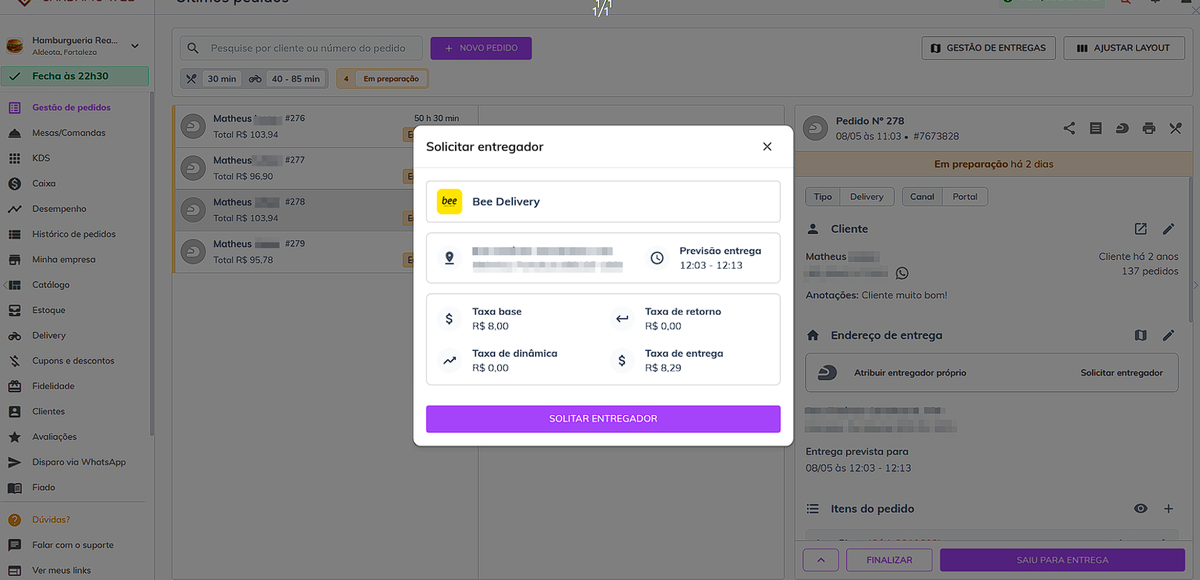Expand the Hamburgueria store selector dropdown
Image resolution: width=1200 pixels, height=580 pixels.
click(135, 46)
